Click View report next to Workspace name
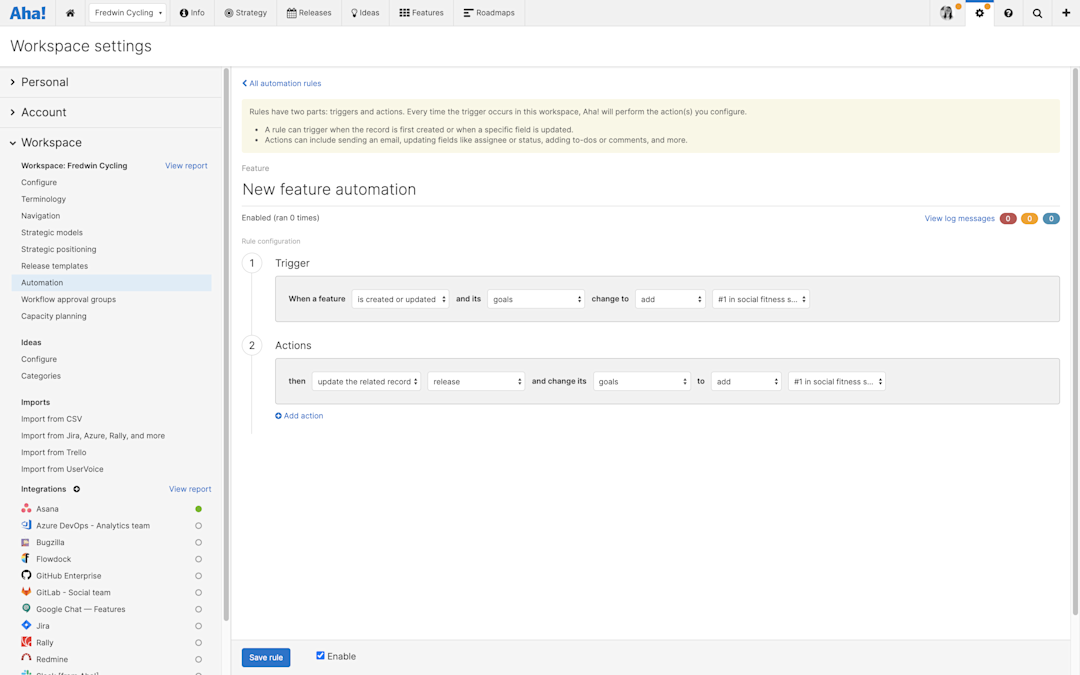Image resolution: width=1080 pixels, height=675 pixels. click(186, 165)
